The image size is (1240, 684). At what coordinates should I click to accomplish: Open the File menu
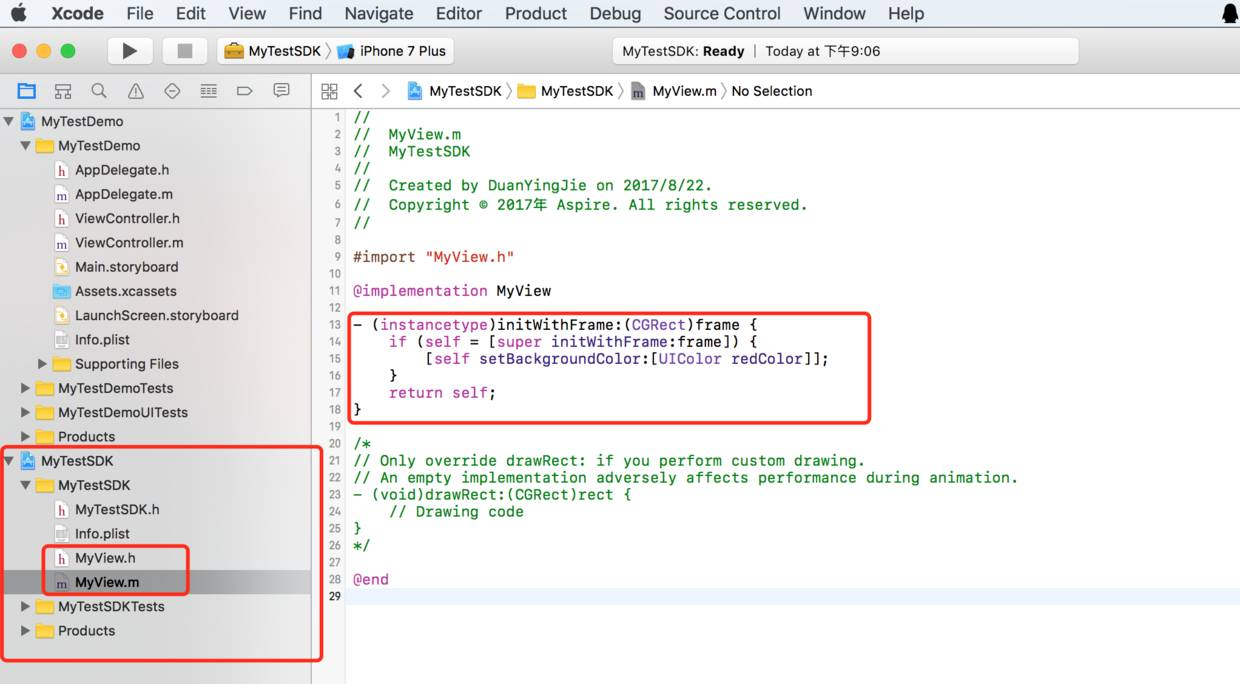[140, 13]
